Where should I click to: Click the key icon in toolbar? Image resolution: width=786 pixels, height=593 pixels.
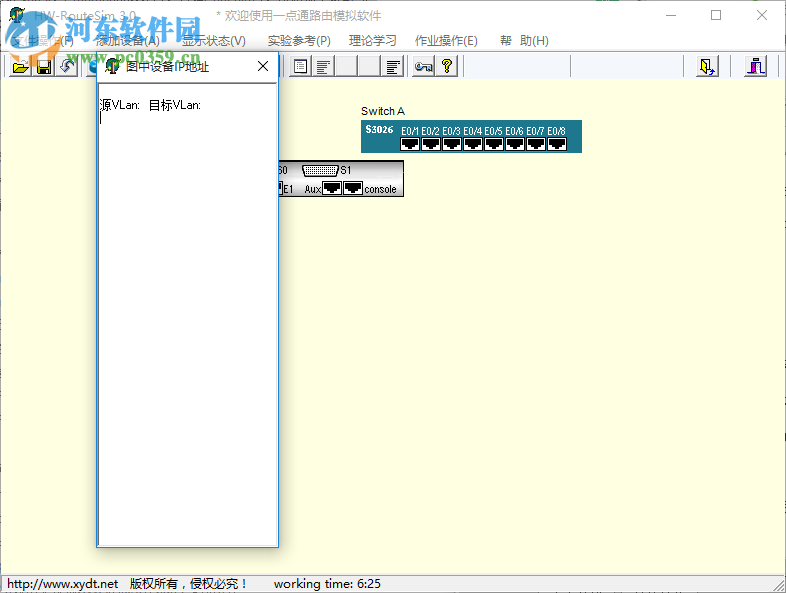point(424,67)
